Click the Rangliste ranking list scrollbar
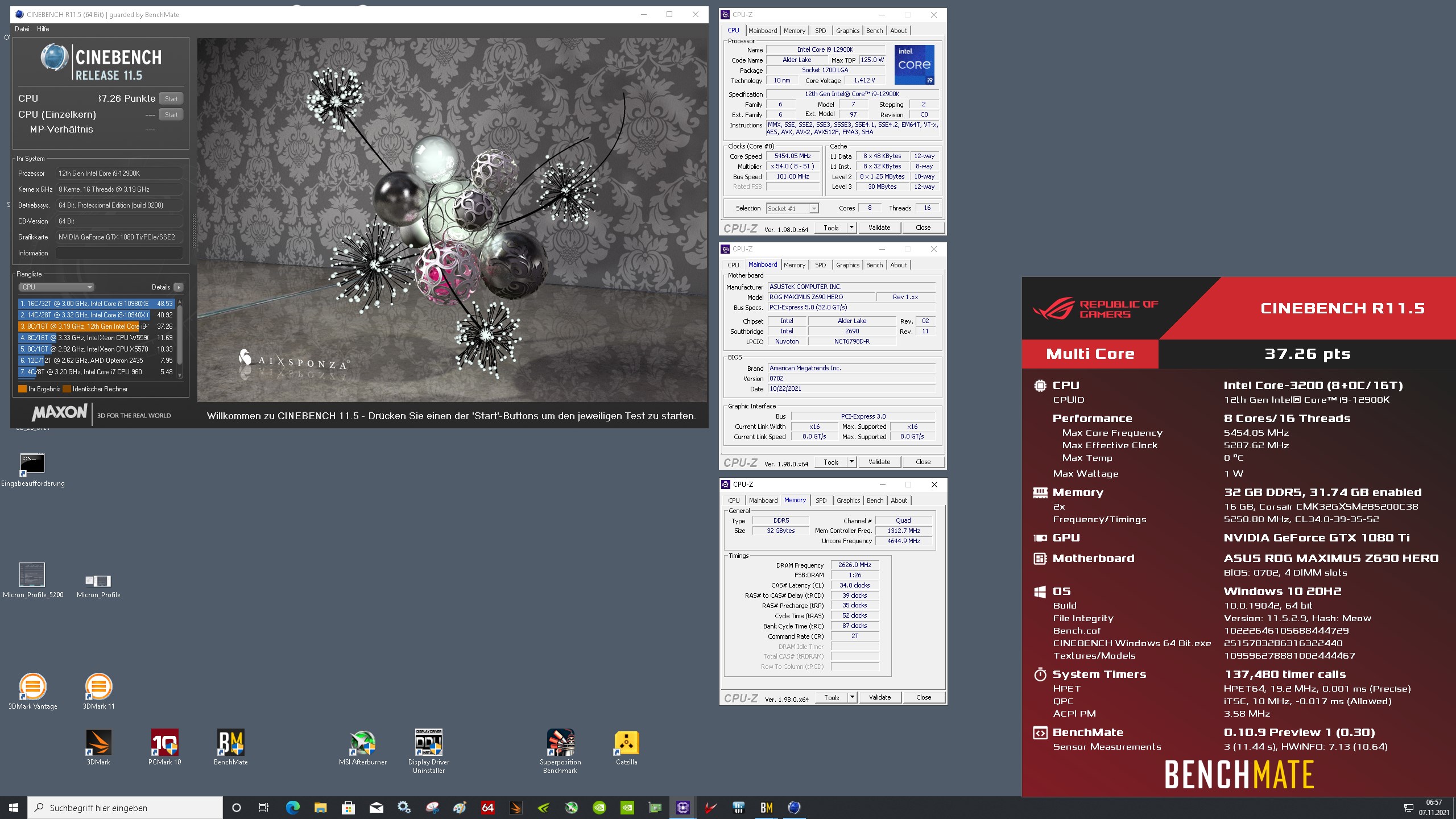This screenshot has height=819, width=1456. point(180,338)
